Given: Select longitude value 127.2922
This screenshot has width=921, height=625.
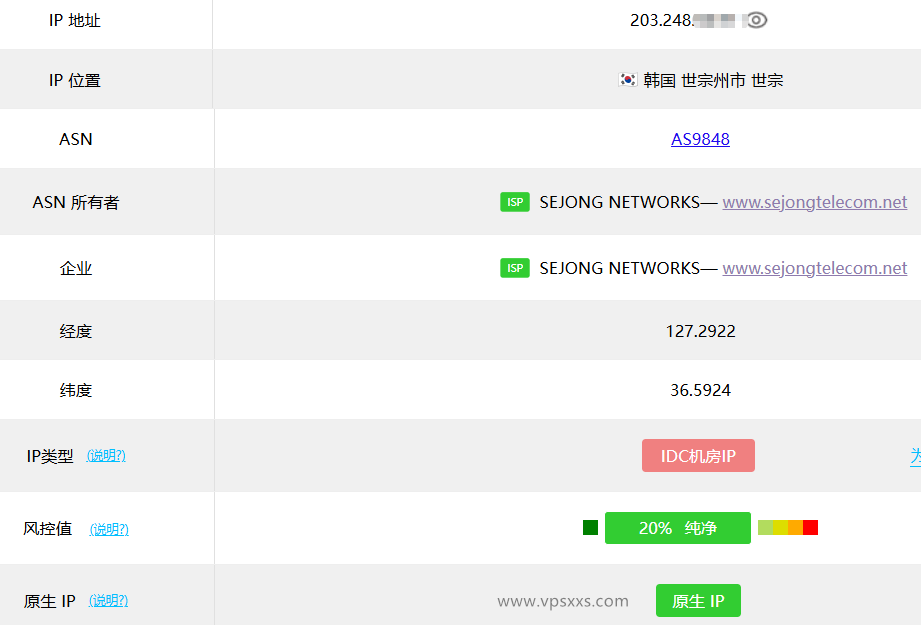Looking at the screenshot, I should click(x=700, y=331).
